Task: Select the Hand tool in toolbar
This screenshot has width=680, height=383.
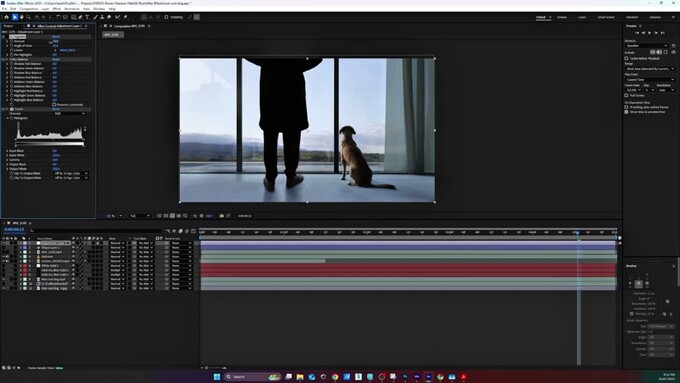Action: [x=22, y=17]
